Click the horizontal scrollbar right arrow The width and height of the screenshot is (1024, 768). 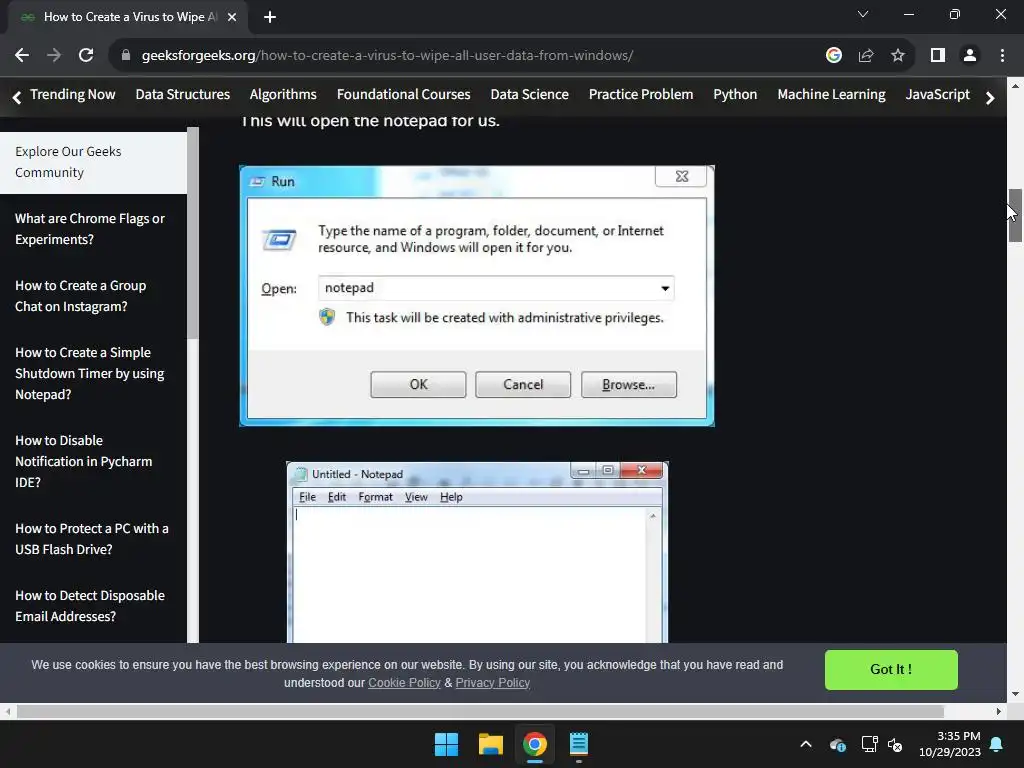point(999,711)
